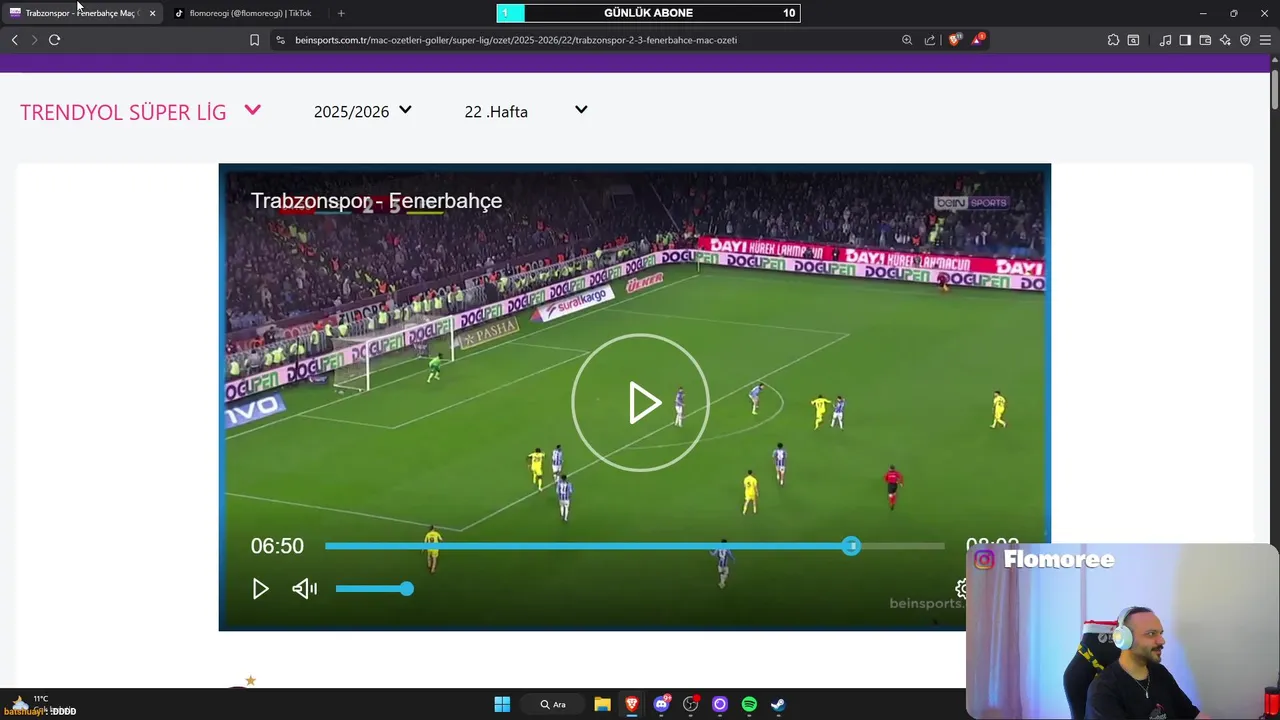Open the Brave VPN shield icon
The image size is (1280, 720).
(1245, 40)
